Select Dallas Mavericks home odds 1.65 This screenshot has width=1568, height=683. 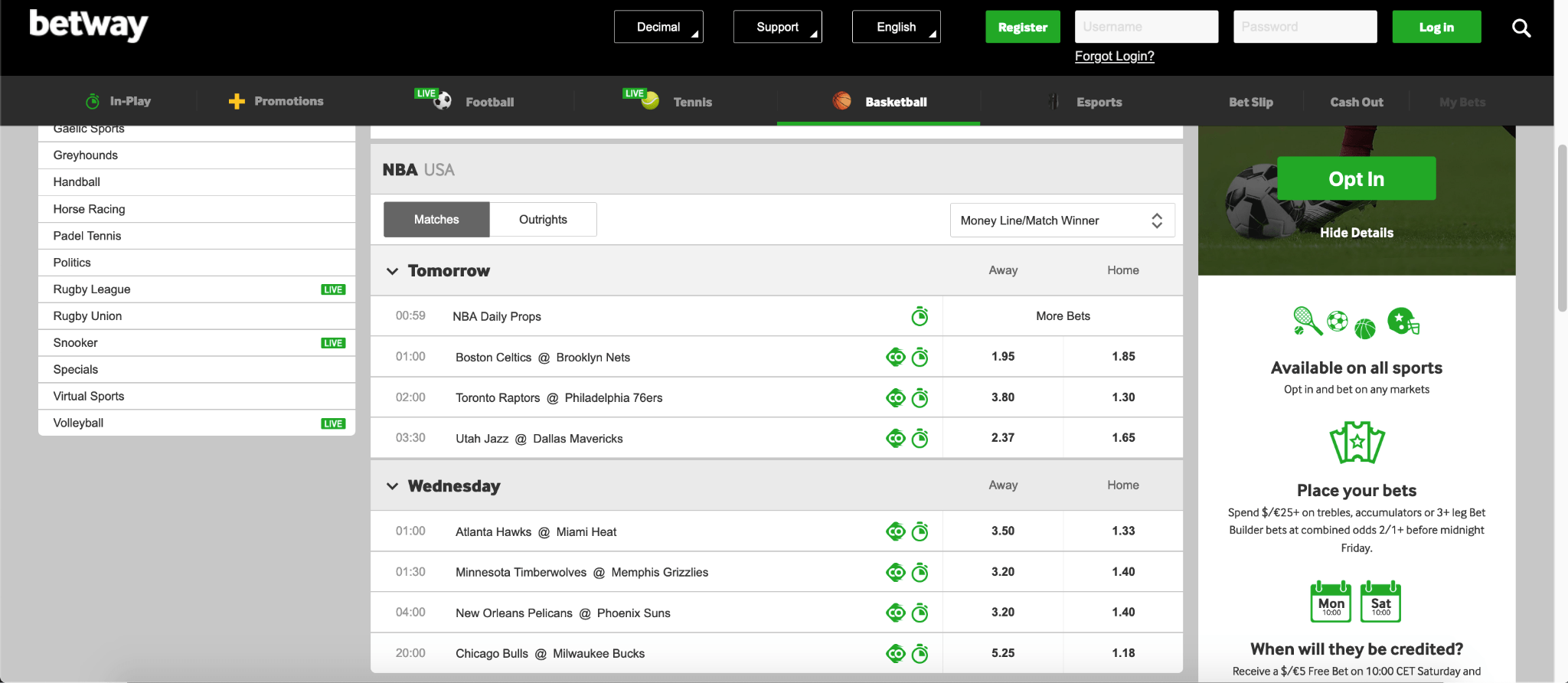[1123, 437]
